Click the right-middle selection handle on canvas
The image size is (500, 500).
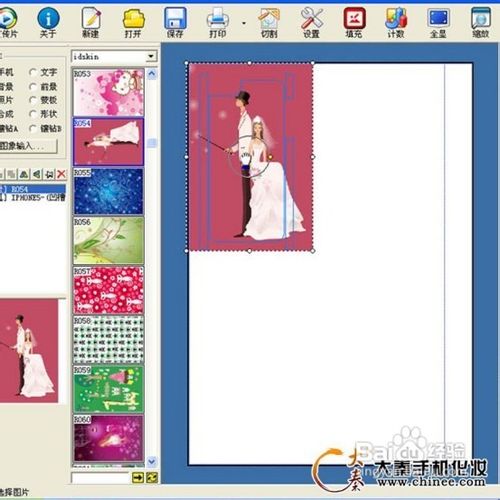[313, 157]
